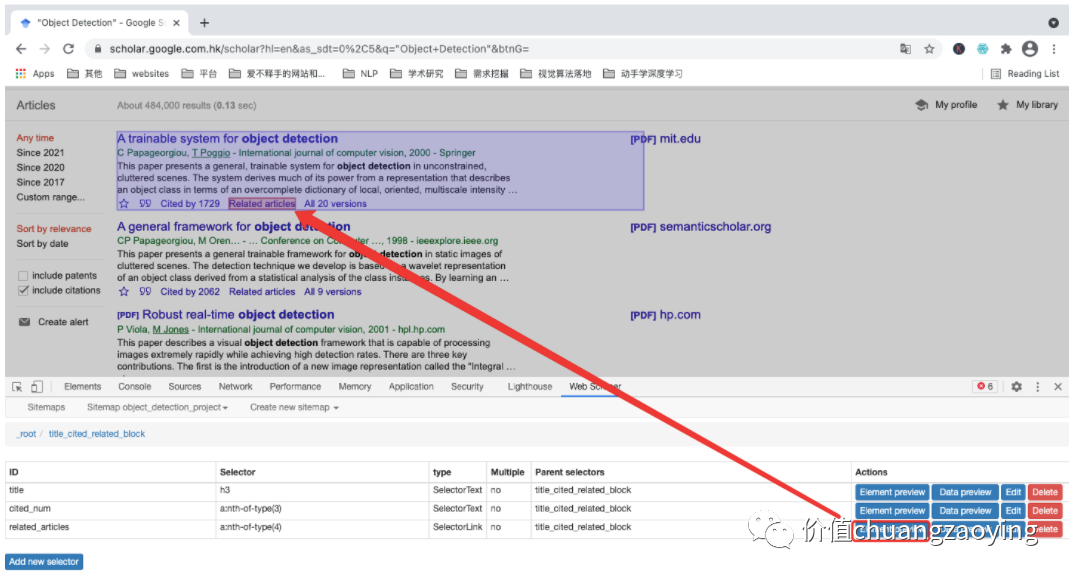Open the Chrome profile avatar
1073x580 pixels.
point(1030,49)
